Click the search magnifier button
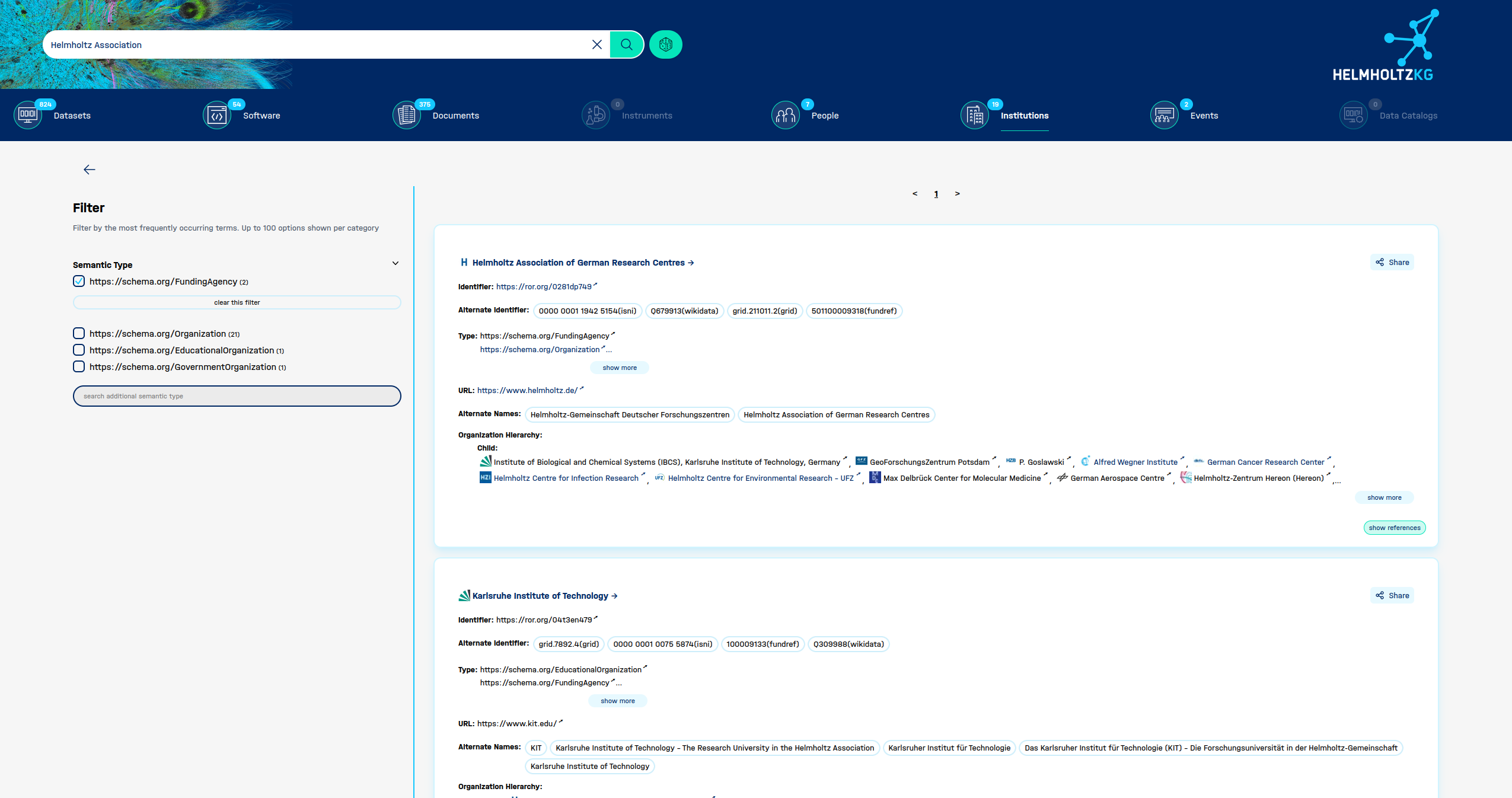 point(626,44)
